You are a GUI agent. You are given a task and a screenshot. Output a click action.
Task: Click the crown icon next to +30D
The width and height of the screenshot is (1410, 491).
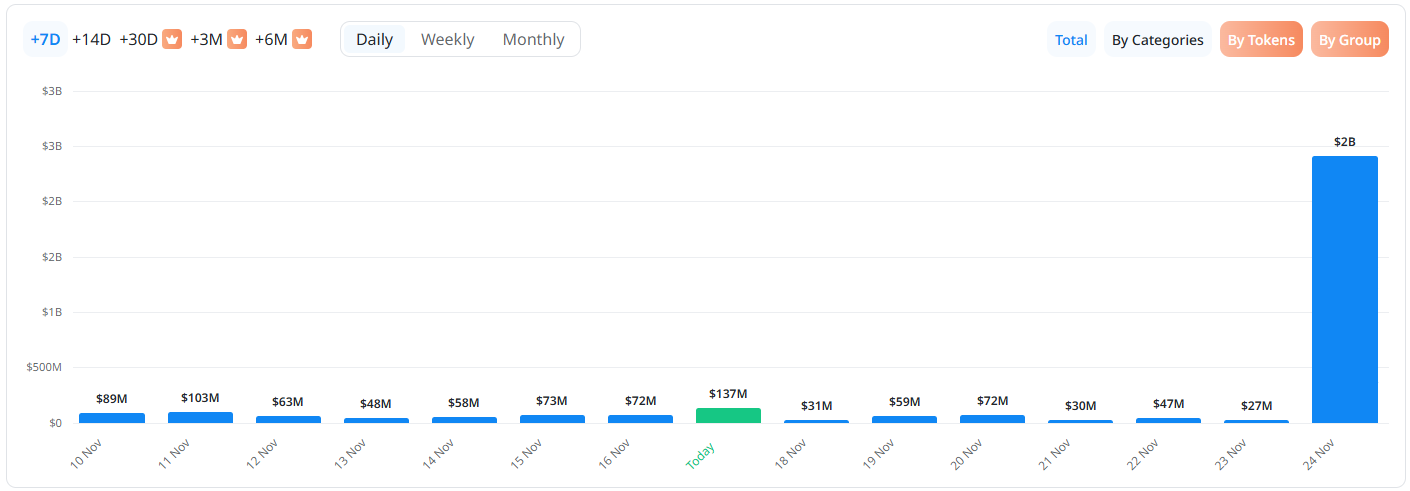[x=172, y=40]
